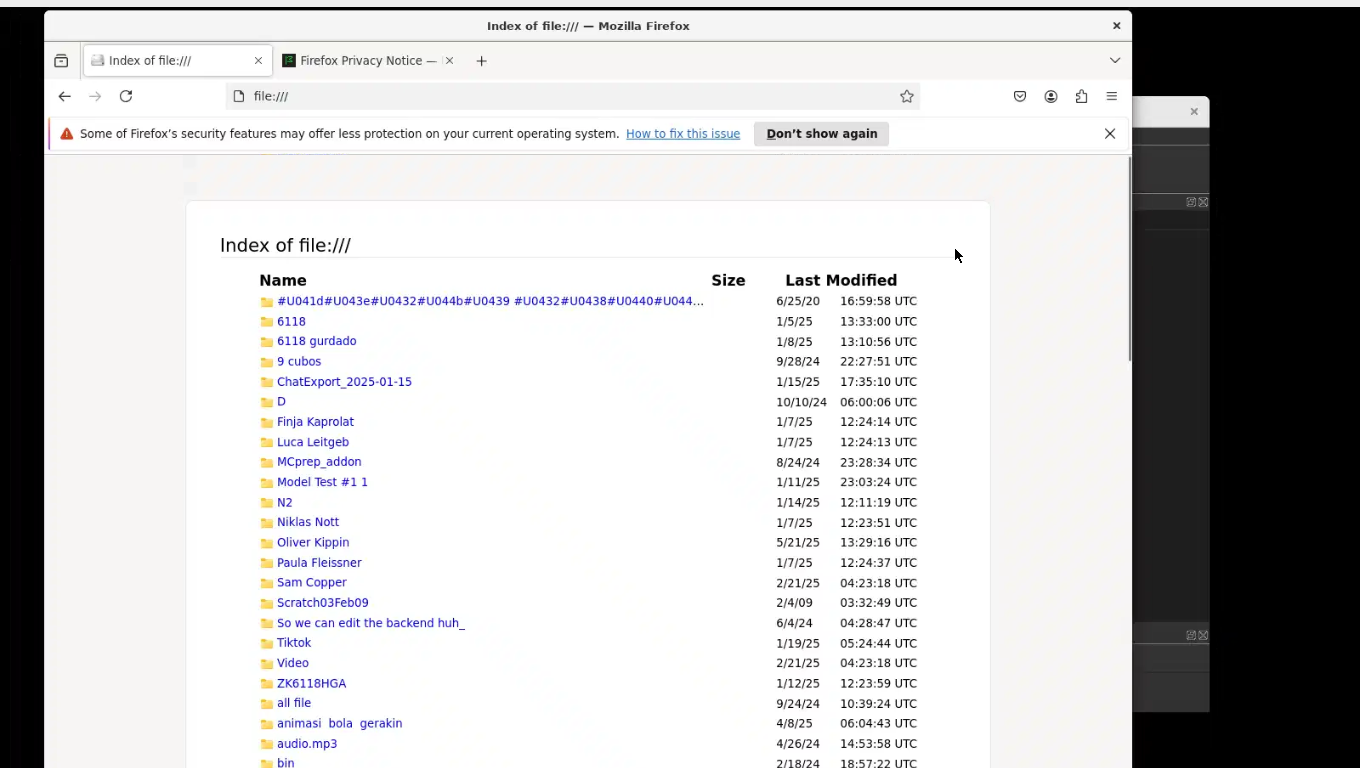Dismiss the security warning notification bar

click(1109, 134)
